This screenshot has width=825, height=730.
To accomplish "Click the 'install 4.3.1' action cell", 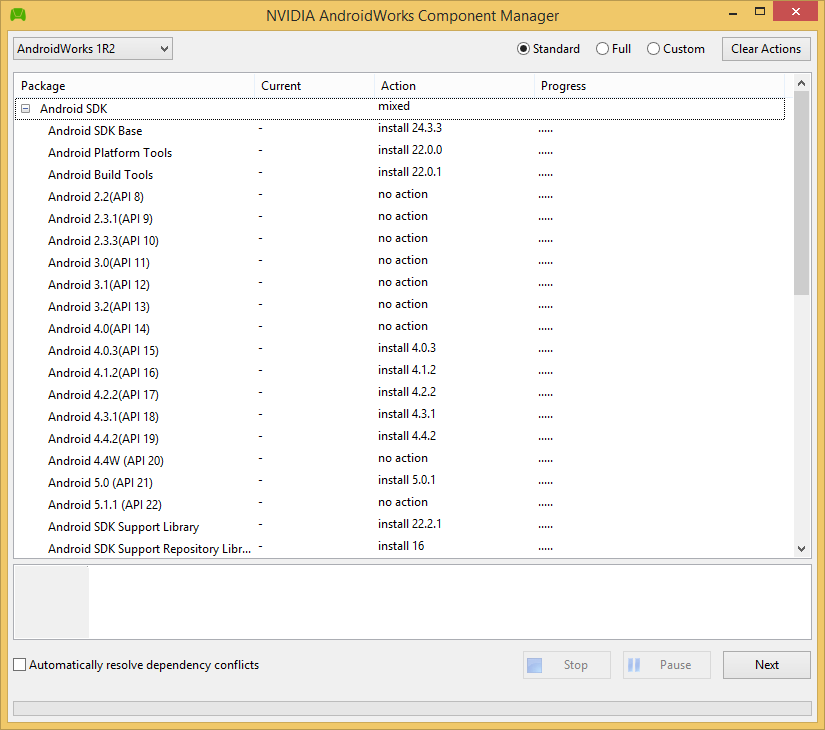I will (407, 414).
